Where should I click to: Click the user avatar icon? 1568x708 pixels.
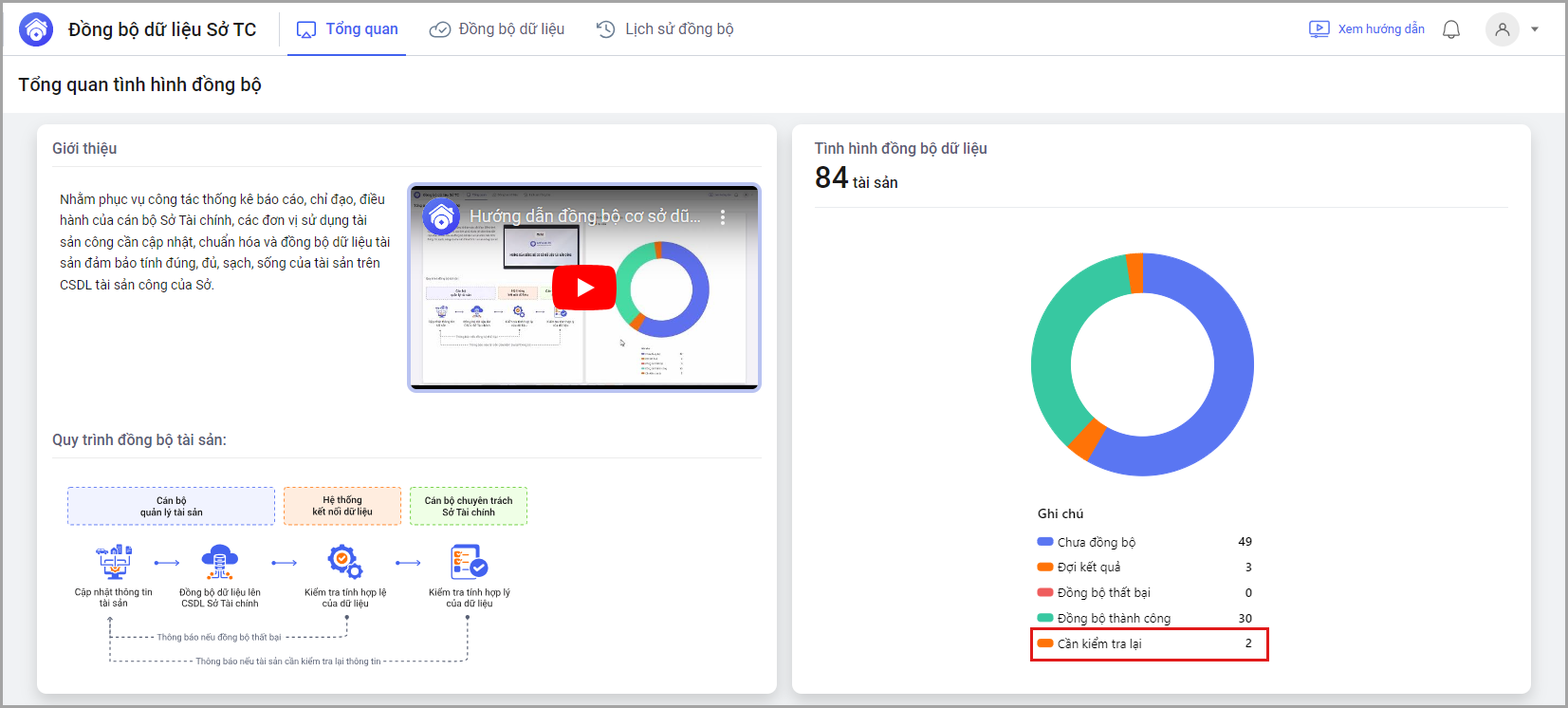click(1502, 29)
